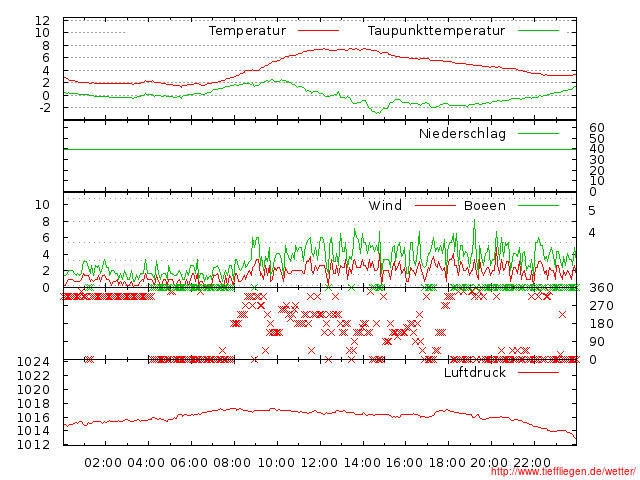Select the 12:00 time axis label

(x=319, y=463)
